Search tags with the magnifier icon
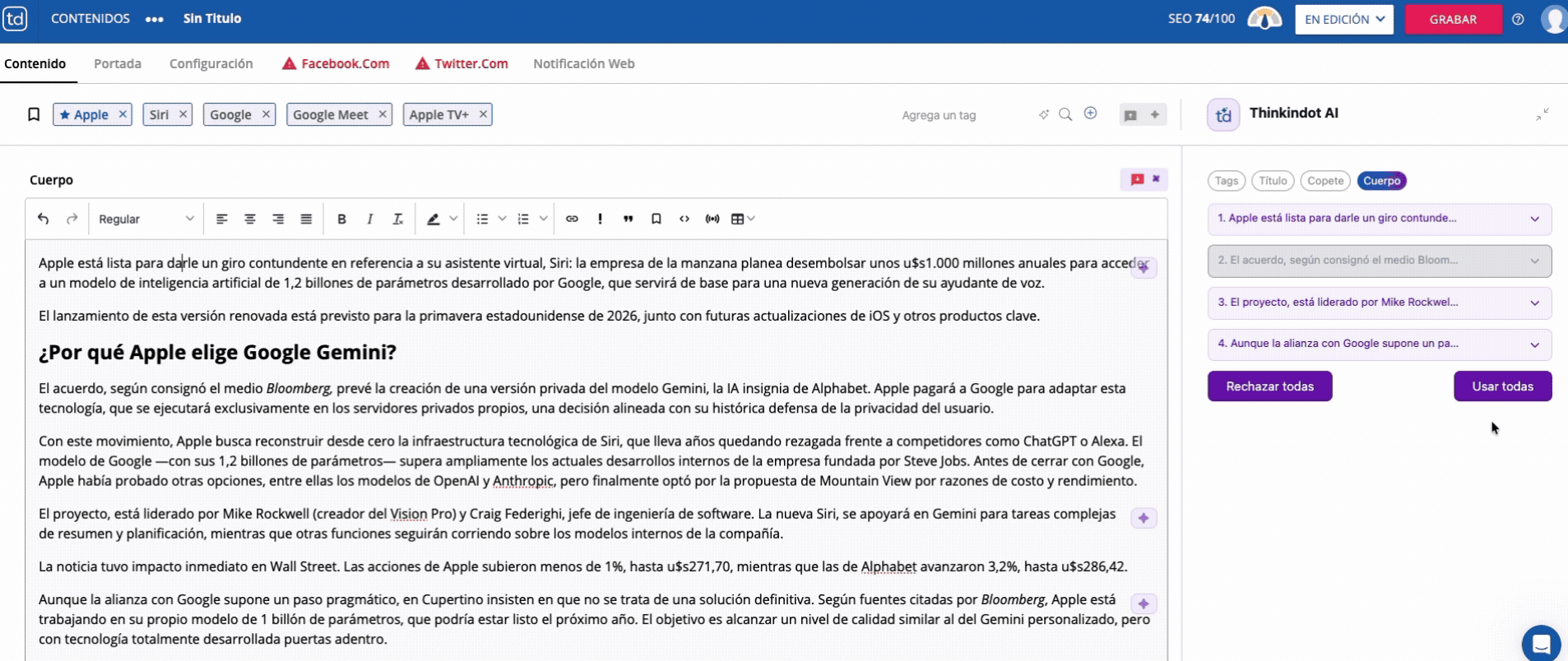Viewport: 1568px width, 661px height. pyautogui.click(x=1065, y=114)
